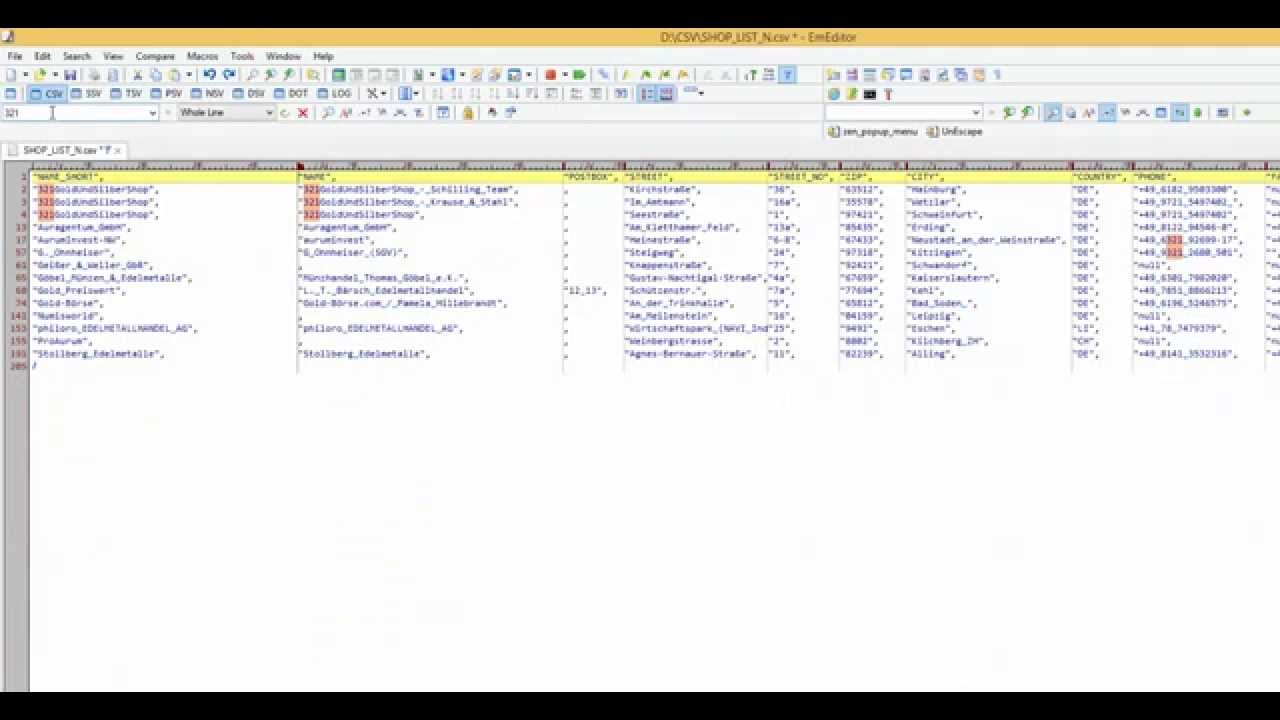Switch to LOG mode
The width and height of the screenshot is (1280, 720).
[x=335, y=93]
